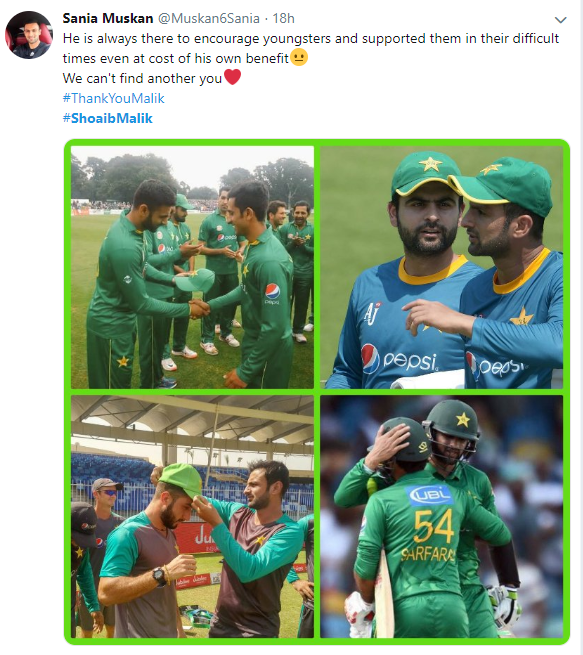Open the @Muskan6Sania handle link

(x=209, y=18)
